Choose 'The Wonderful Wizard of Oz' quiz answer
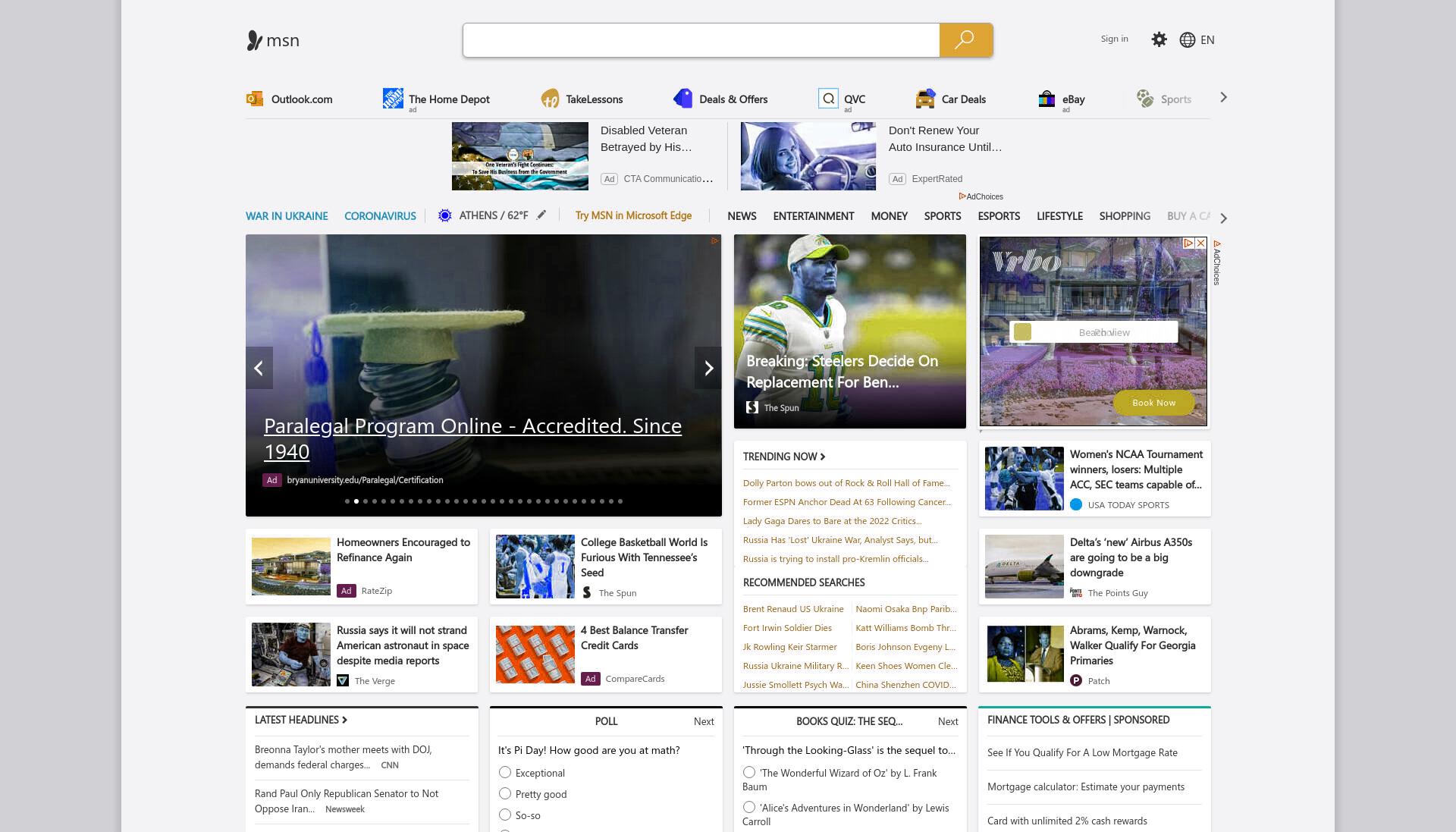This screenshot has height=832, width=1456. click(x=749, y=772)
